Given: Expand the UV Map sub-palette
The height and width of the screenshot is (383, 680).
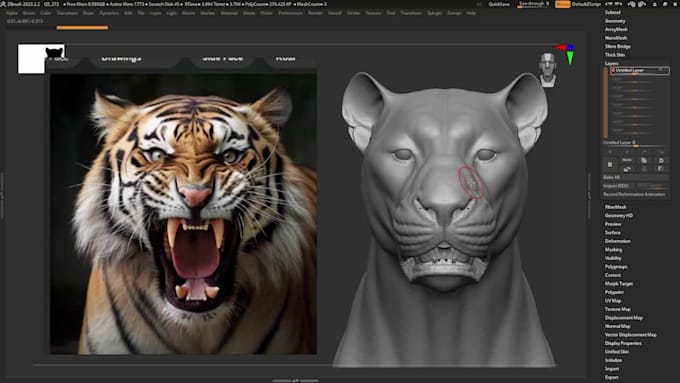Looking at the screenshot, I should pyautogui.click(x=613, y=301).
